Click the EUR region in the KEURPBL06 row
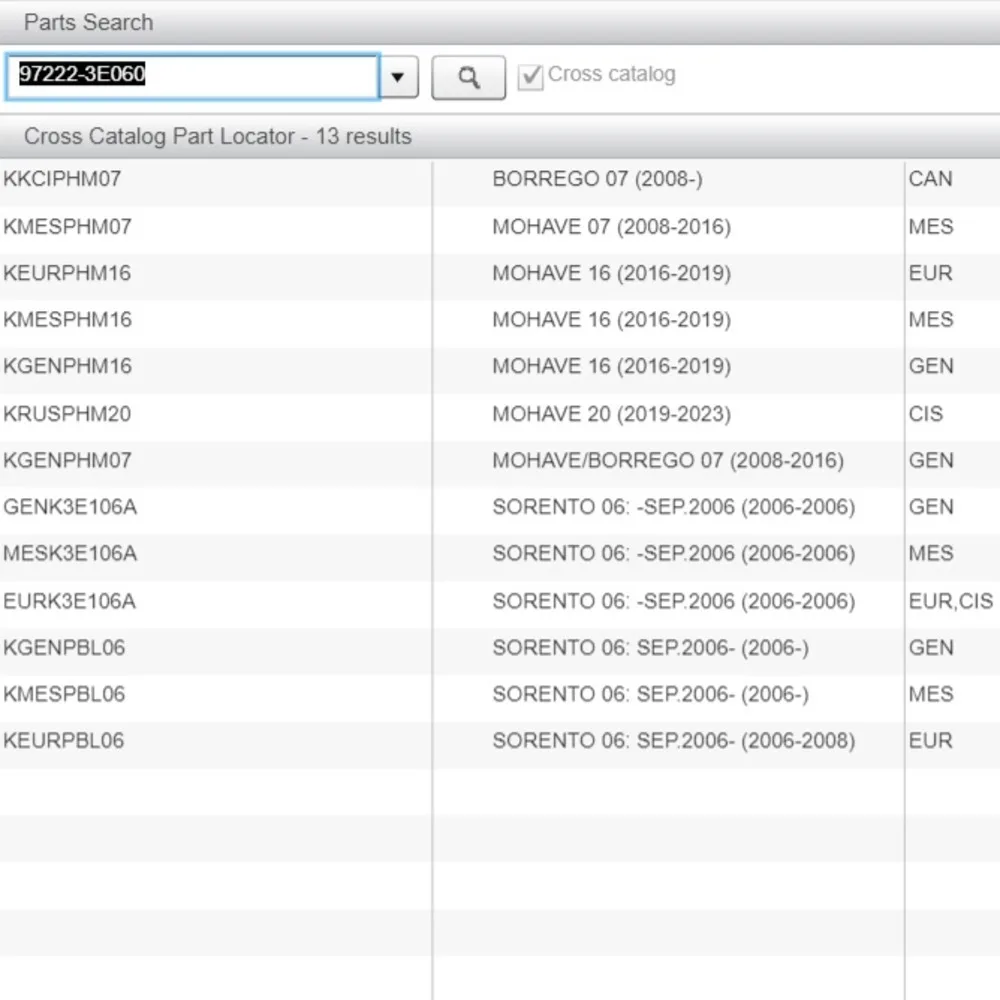Screen dimensions: 1000x1000 click(930, 741)
